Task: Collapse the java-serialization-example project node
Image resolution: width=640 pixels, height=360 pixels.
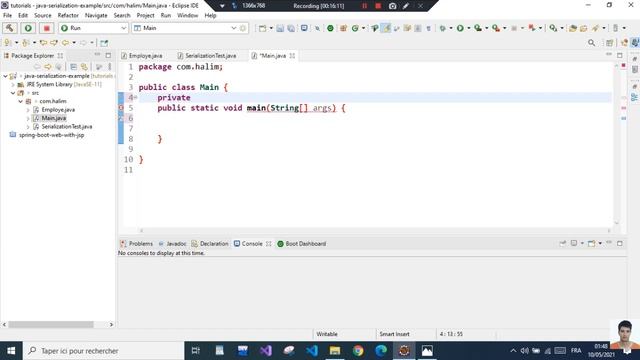Action: (5, 76)
